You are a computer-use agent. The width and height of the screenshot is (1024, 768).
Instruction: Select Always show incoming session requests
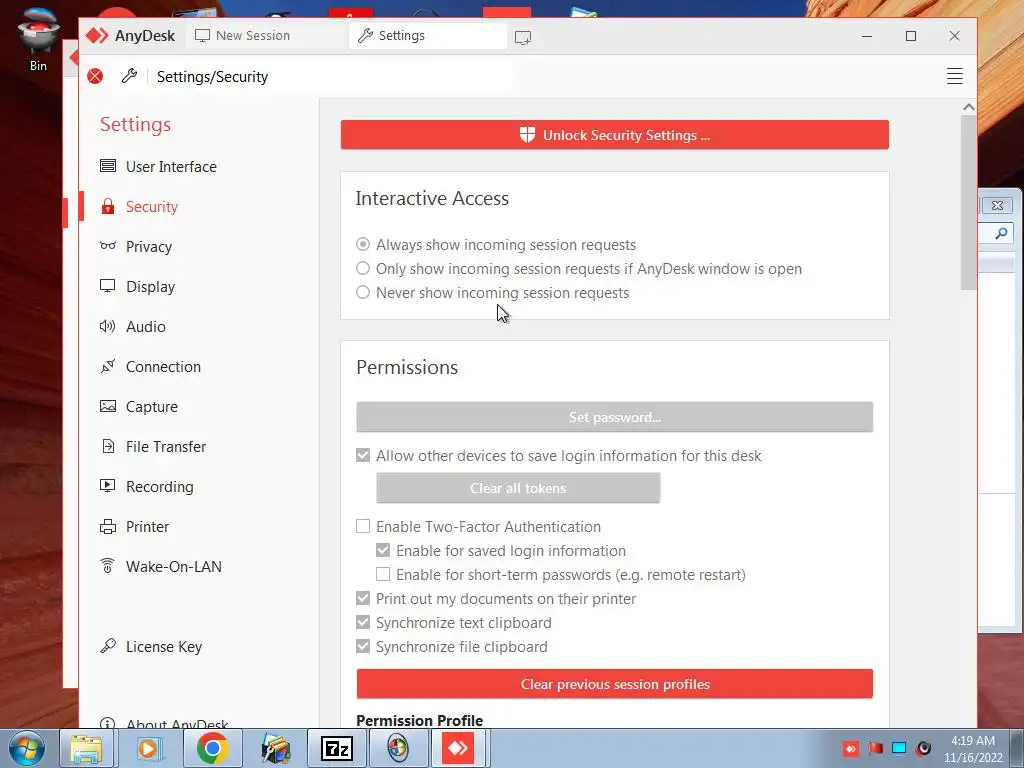click(363, 244)
